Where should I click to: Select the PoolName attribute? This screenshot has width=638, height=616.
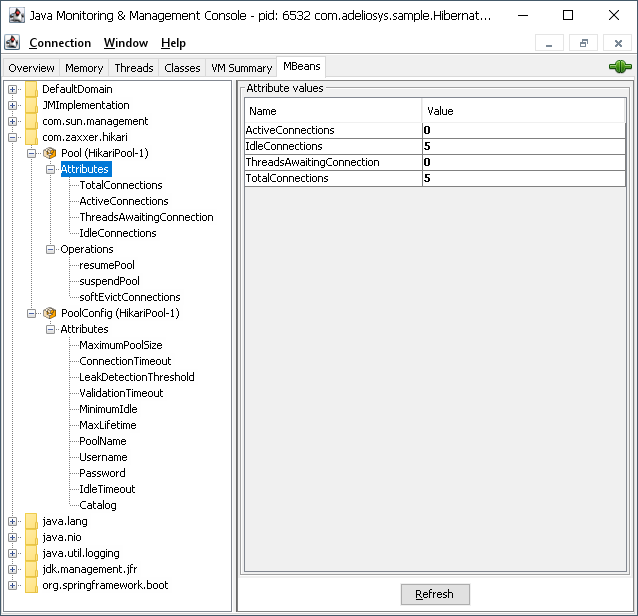click(x=103, y=441)
